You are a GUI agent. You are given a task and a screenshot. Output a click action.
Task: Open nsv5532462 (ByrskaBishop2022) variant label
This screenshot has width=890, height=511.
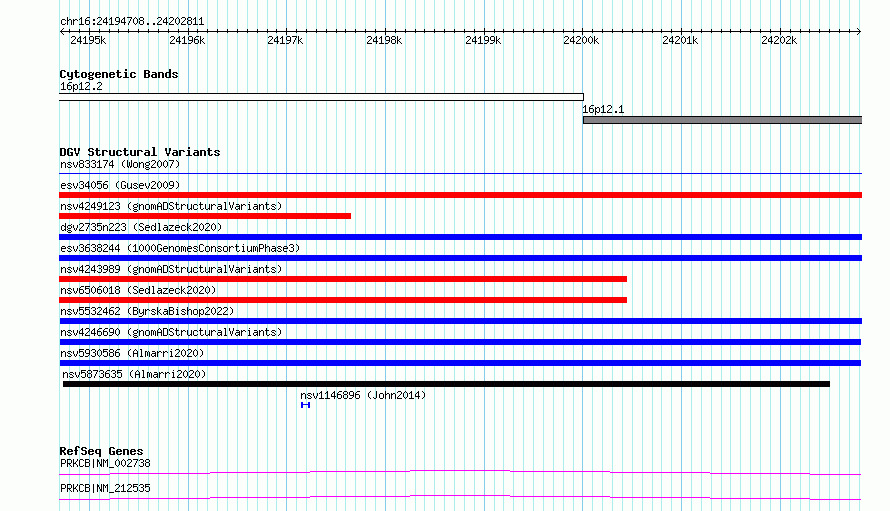coord(147,312)
